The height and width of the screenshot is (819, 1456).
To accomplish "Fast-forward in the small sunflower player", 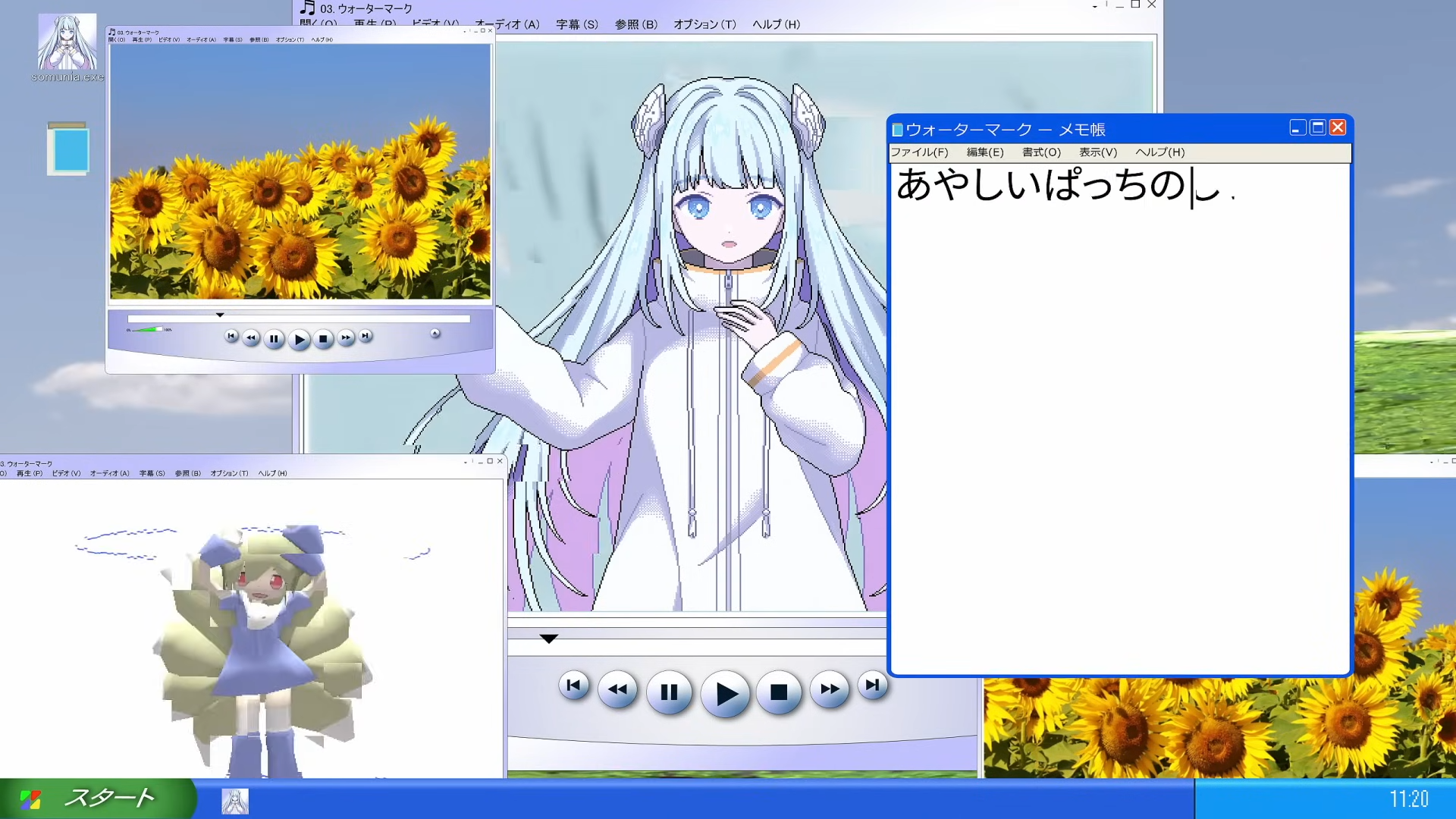I will tap(346, 337).
